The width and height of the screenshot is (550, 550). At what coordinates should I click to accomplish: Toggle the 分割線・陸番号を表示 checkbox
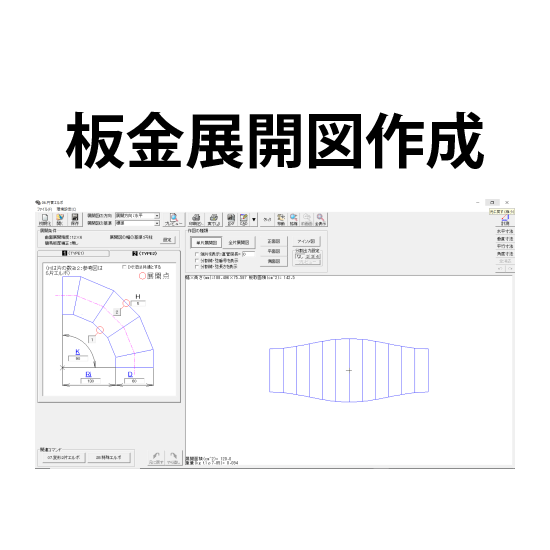[x=197, y=261]
